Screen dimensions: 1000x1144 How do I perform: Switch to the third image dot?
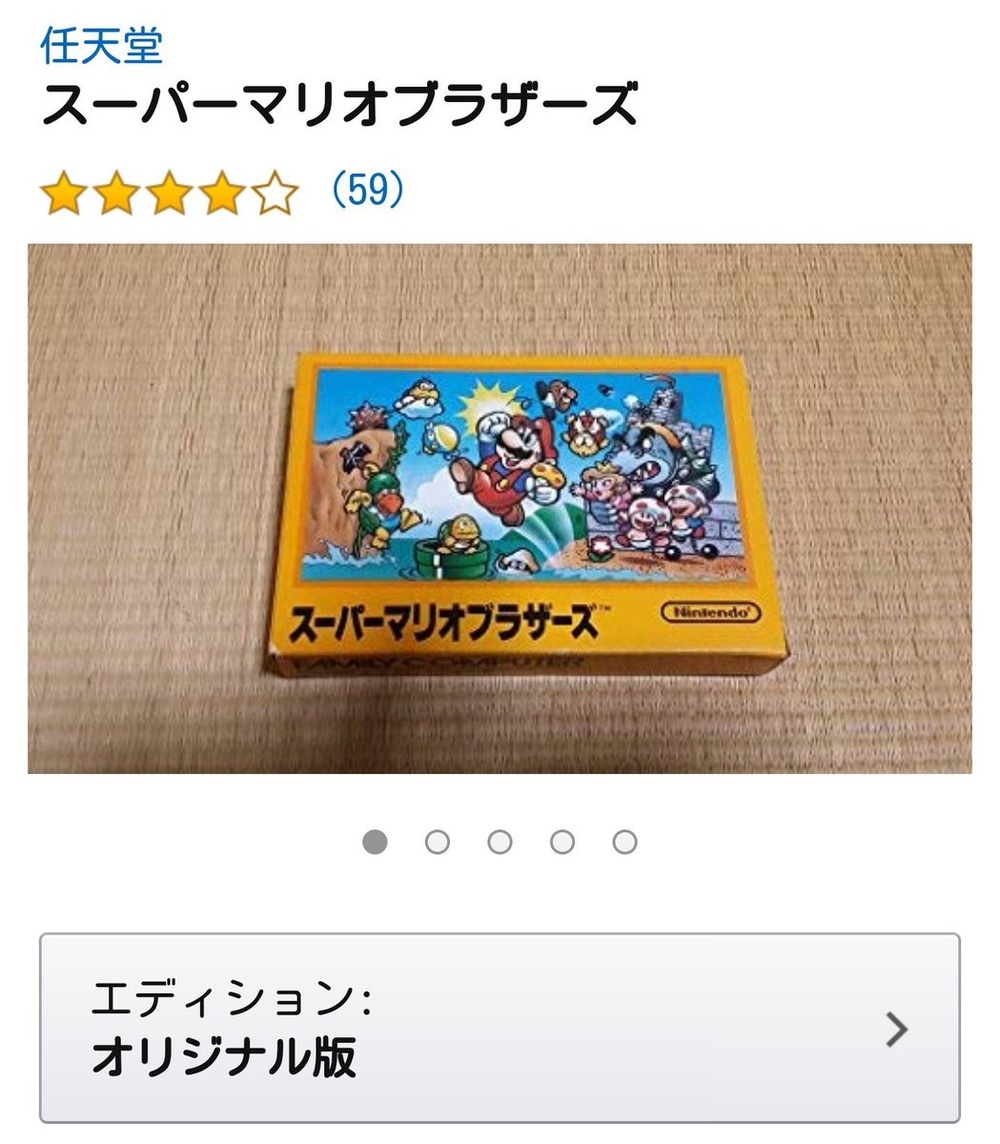(500, 841)
